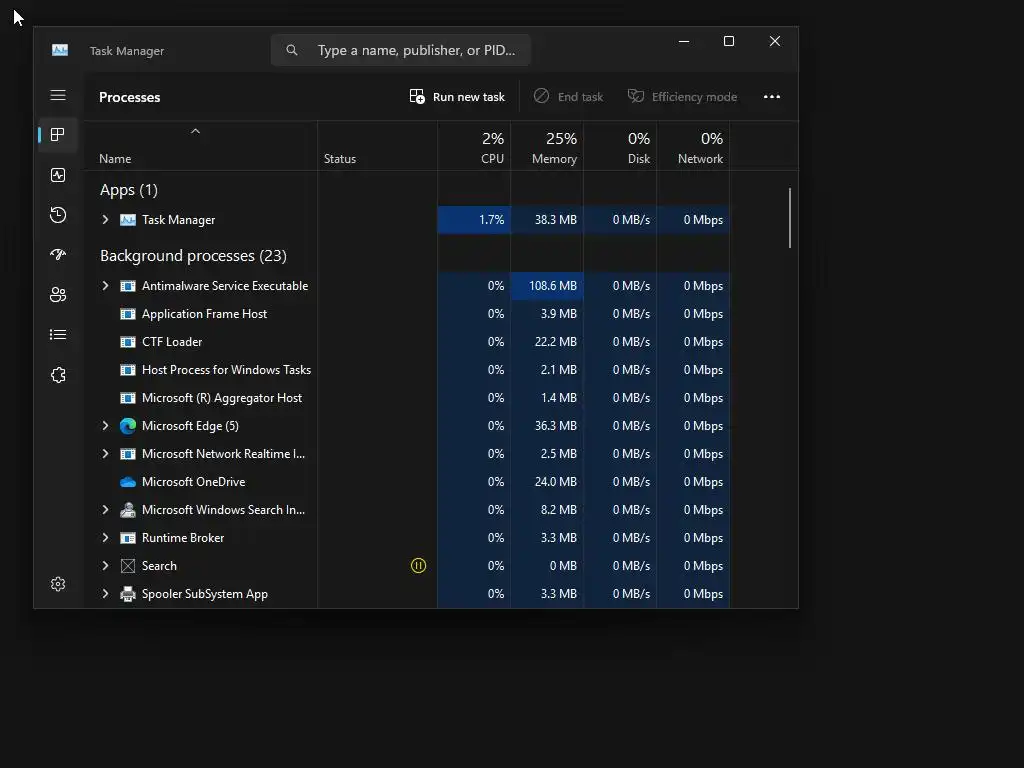Click the Efficiency mode button

pyautogui.click(x=682, y=97)
